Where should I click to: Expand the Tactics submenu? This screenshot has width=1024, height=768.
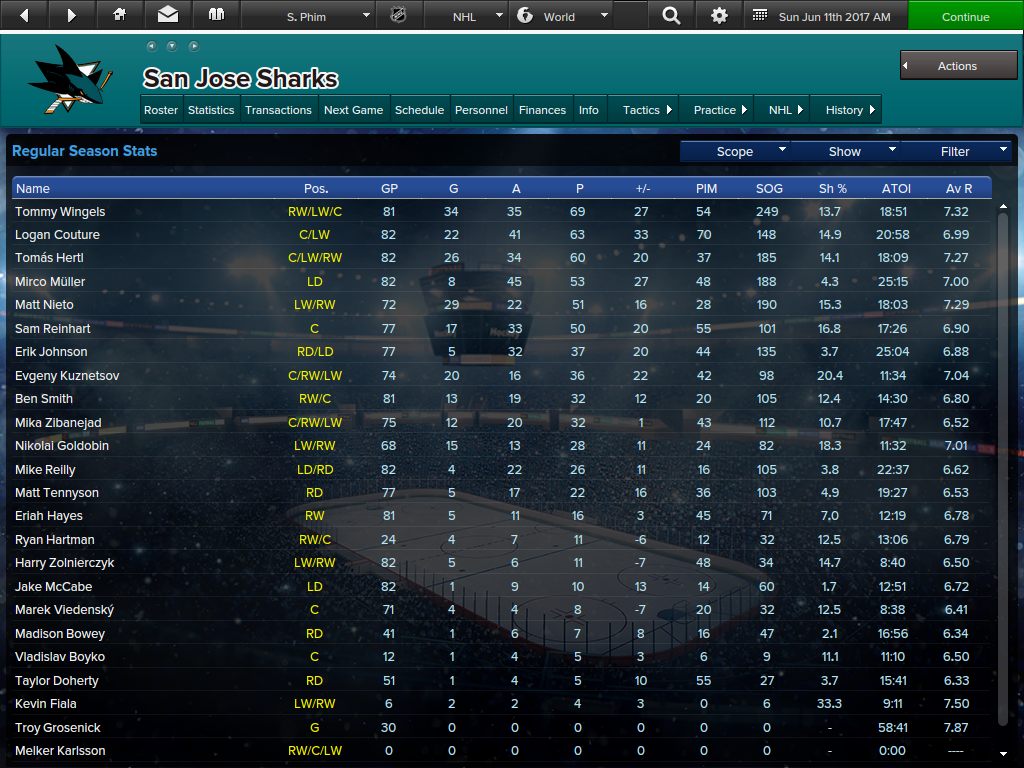(643, 110)
